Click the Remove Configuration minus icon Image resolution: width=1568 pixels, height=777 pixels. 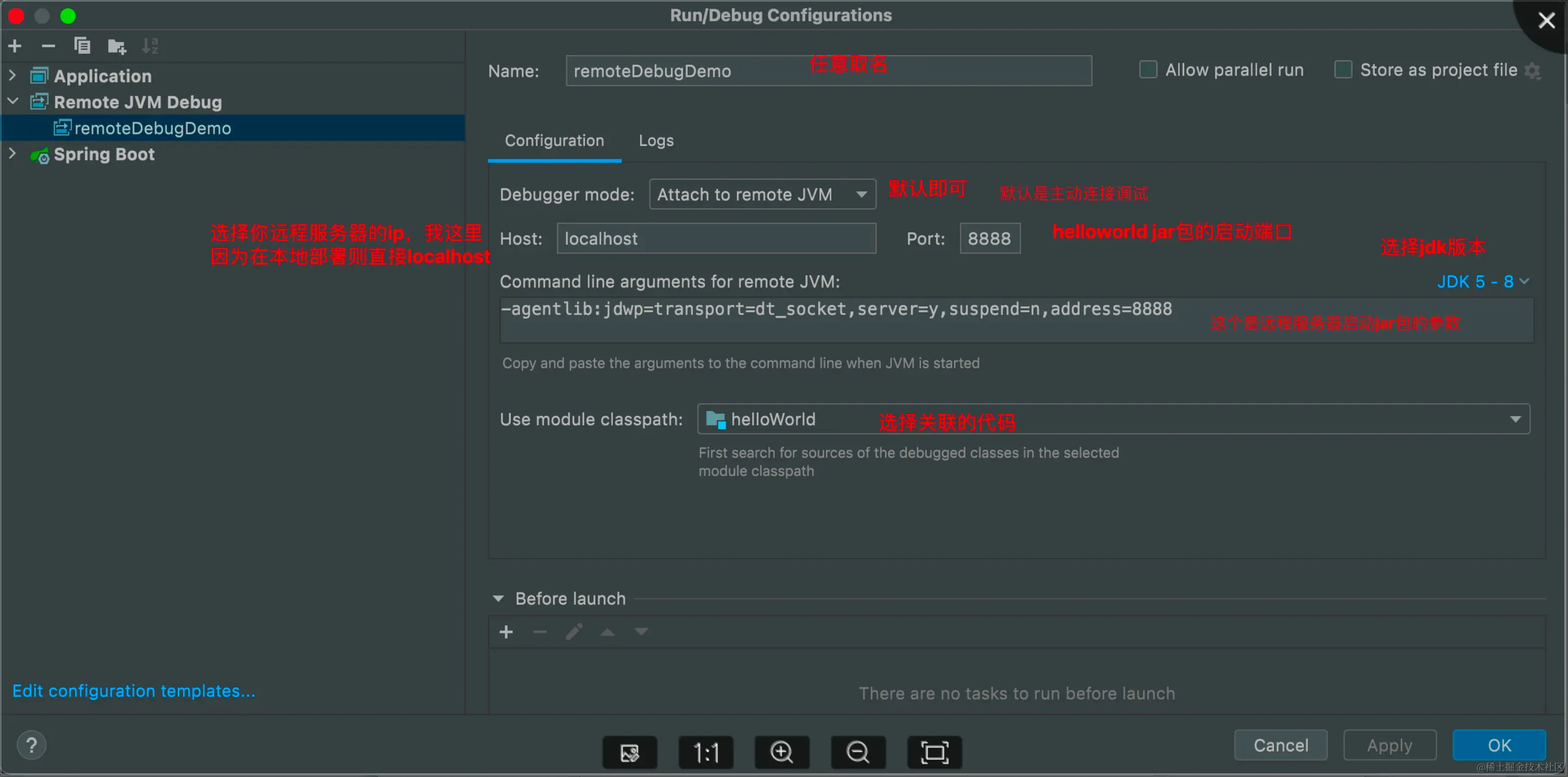point(48,46)
